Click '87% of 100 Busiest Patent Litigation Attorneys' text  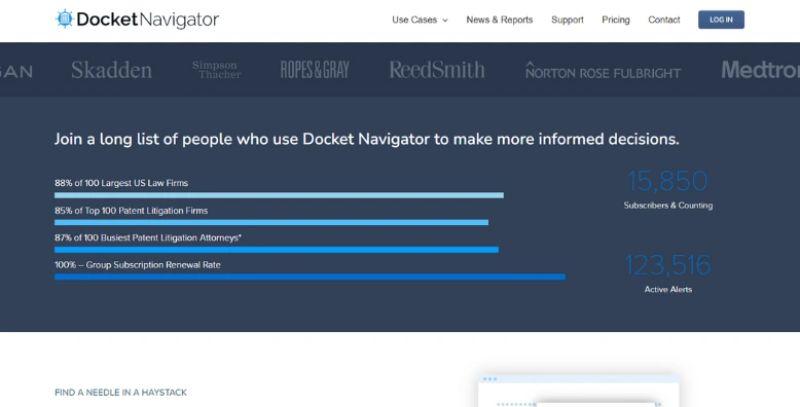pos(148,238)
